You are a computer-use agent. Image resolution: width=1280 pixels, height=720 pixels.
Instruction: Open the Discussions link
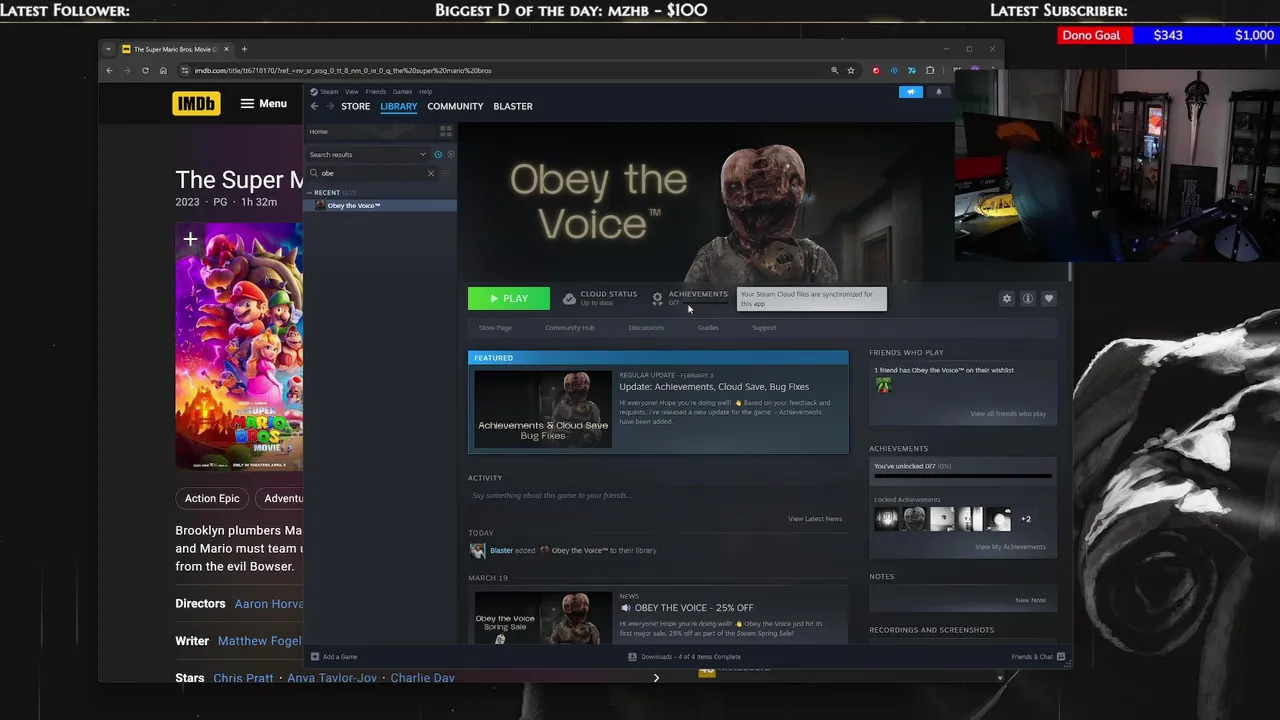point(646,328)
